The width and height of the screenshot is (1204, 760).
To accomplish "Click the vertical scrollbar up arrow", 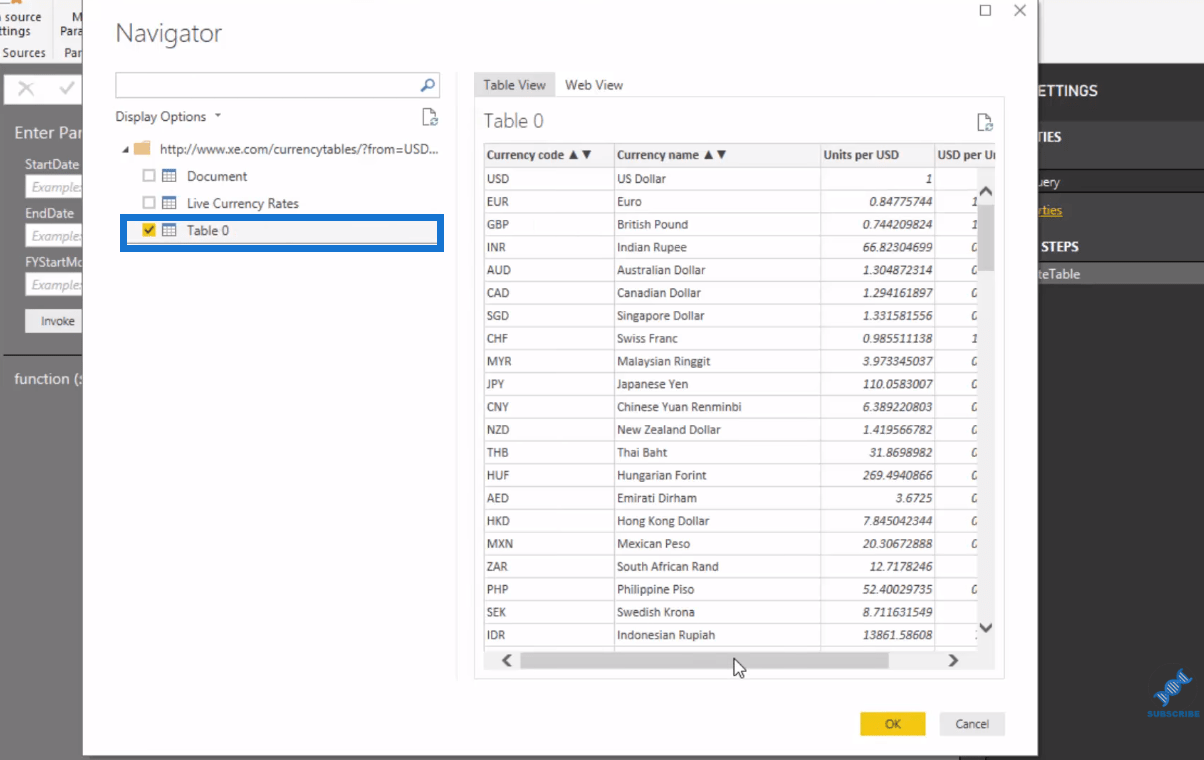I will pos(985,191).
